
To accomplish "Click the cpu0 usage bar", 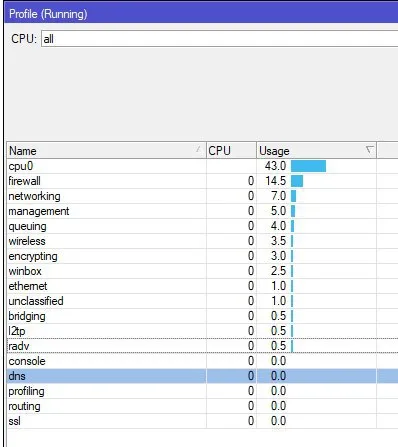I will pos(308,166).
